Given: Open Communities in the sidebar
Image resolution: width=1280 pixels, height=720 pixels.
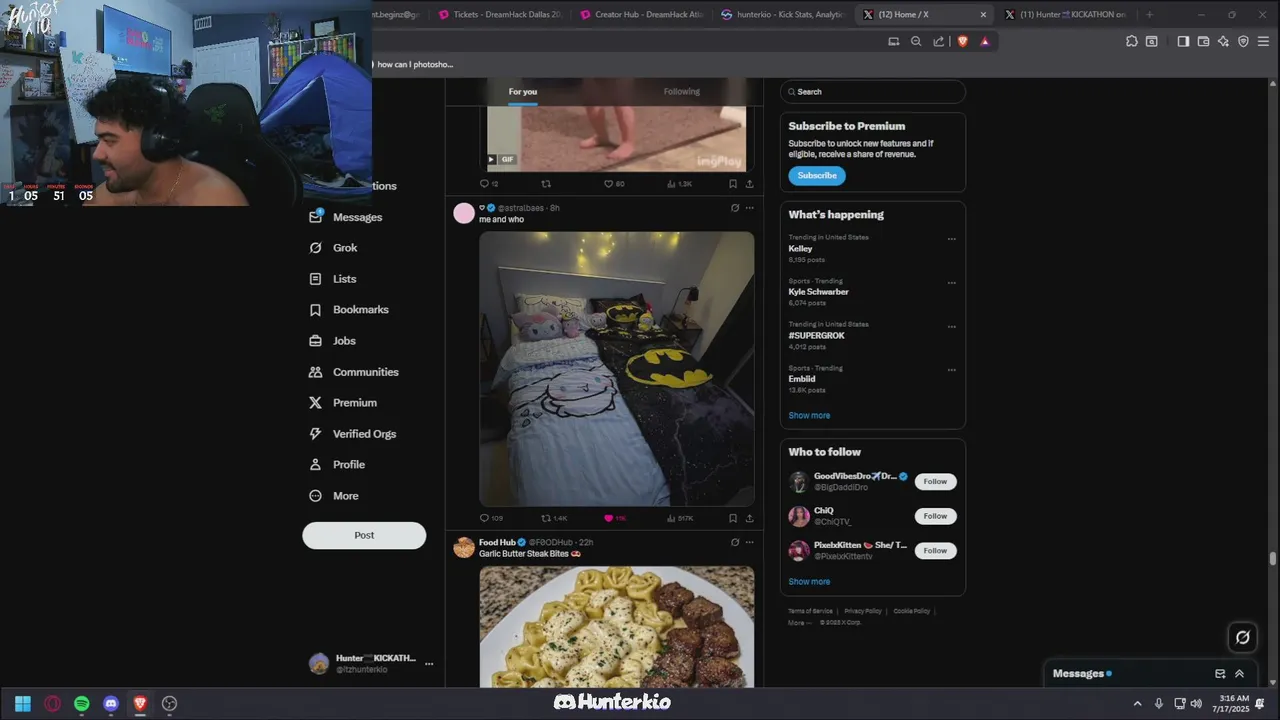Looking at the screenshot, I should [354, 372].
